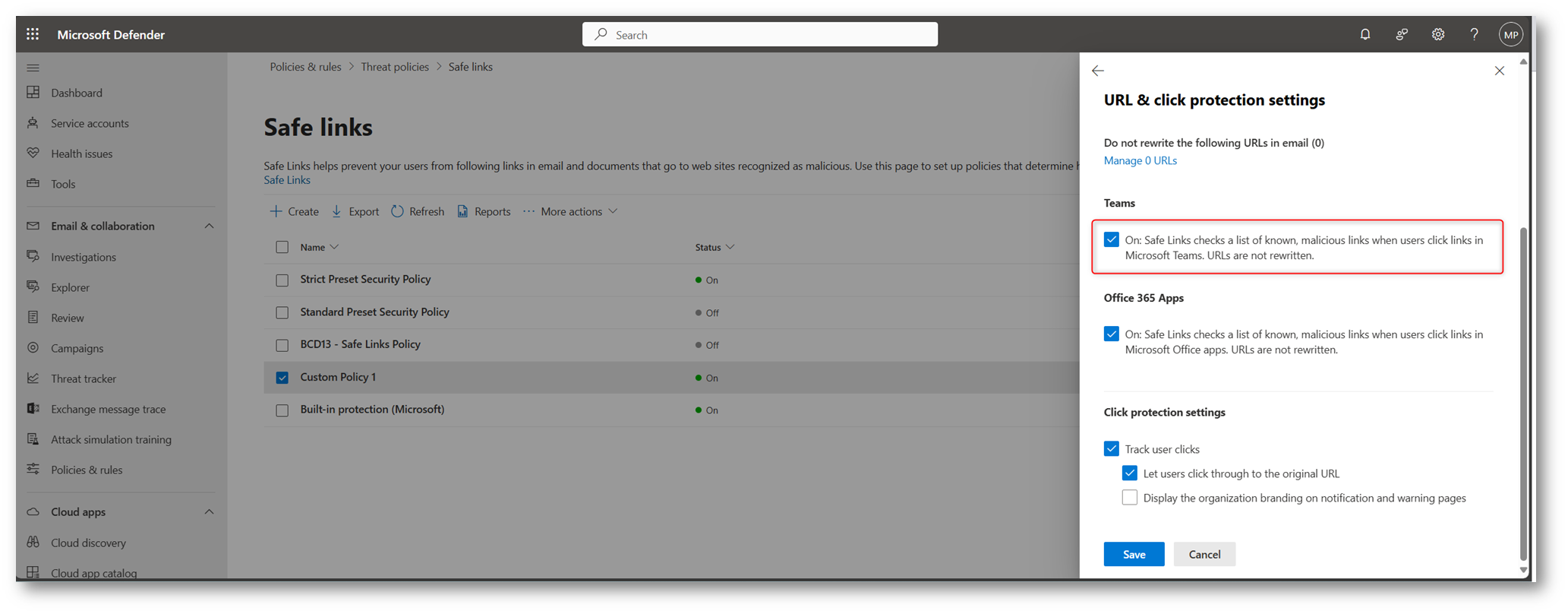Collapse the navigation hamburger menu

coord(33,68)
